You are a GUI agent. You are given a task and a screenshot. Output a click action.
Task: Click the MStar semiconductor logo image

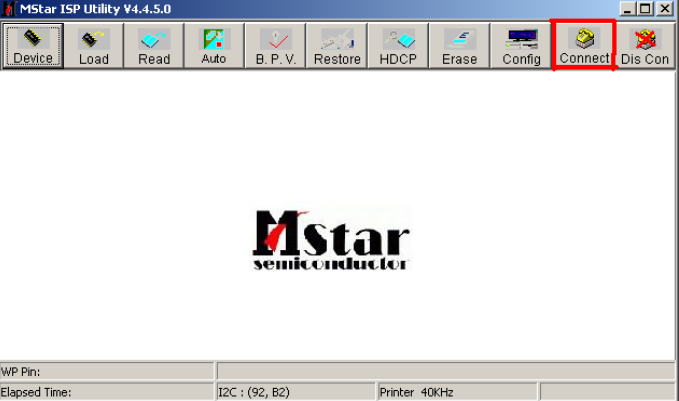(331, 240)
